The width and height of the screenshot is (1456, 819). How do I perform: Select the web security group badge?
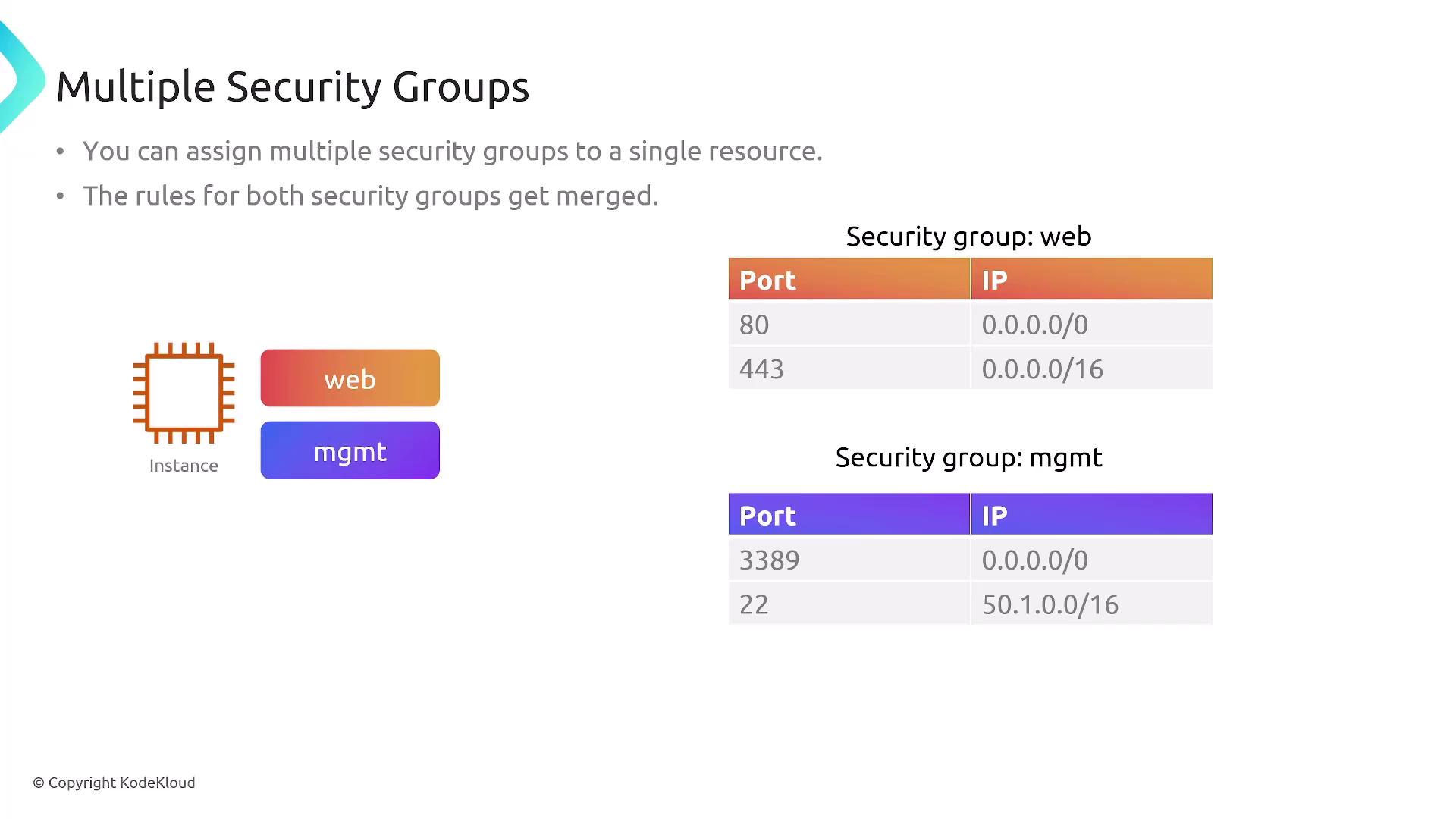tap(350, 378)
